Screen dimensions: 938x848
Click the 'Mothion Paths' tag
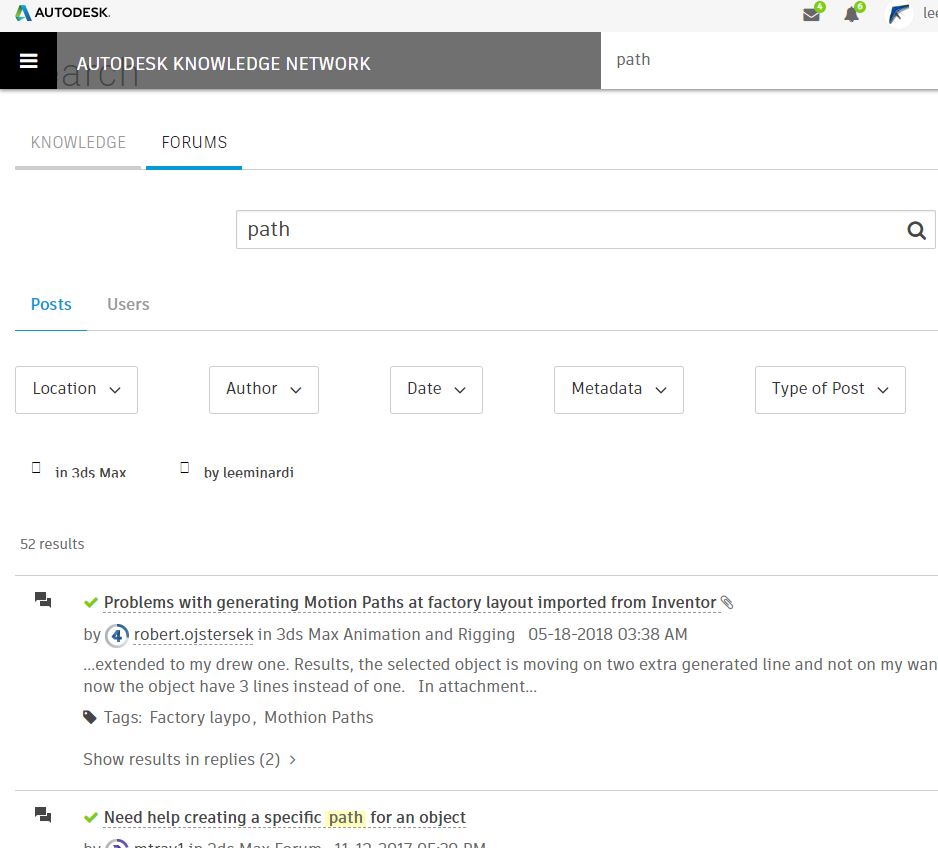point(319,717)
